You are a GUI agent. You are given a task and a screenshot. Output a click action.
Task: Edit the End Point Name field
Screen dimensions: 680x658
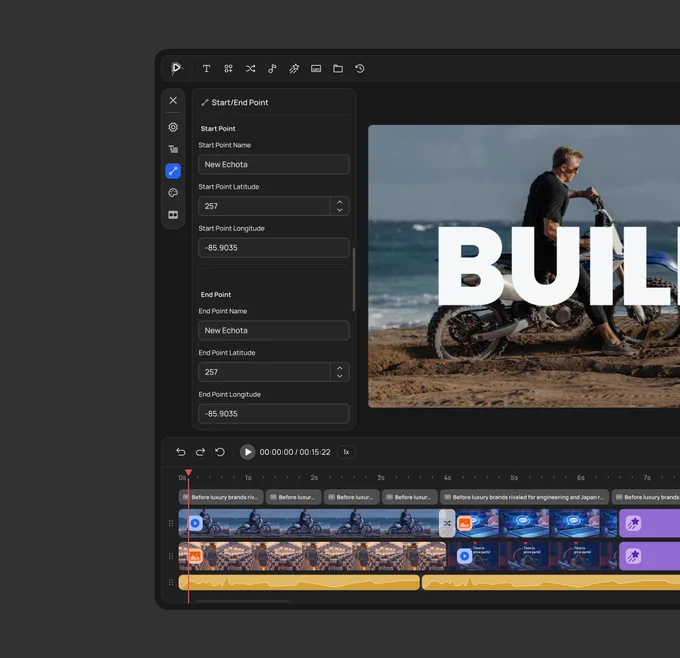click(274, 331)
